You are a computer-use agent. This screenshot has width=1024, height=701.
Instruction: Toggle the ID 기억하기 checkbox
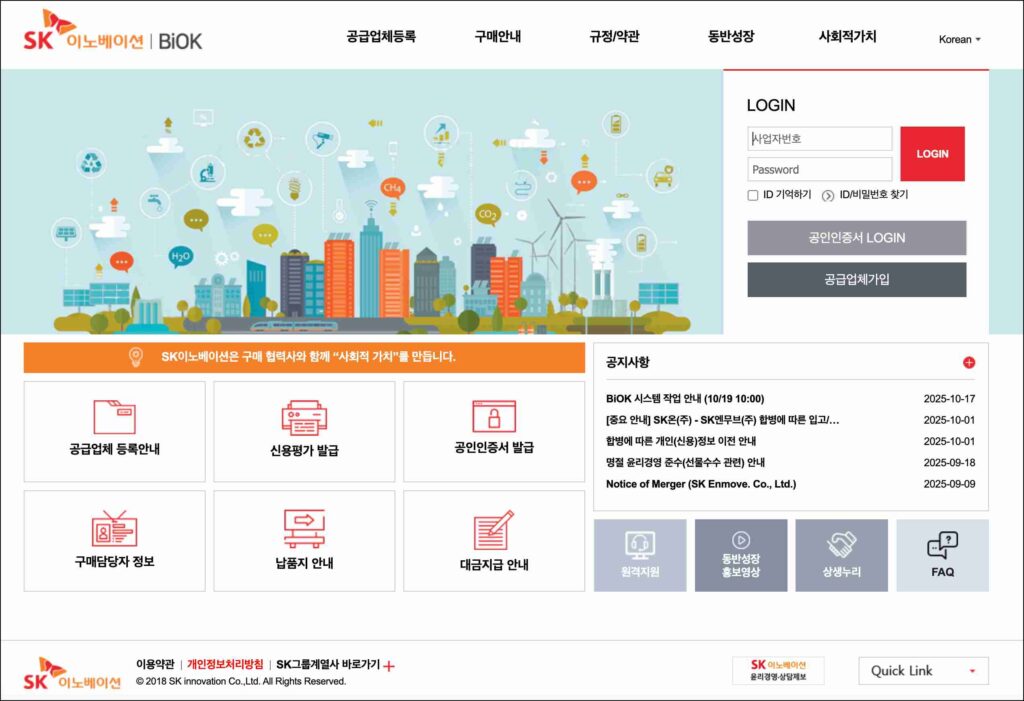click(x=753, y=195)
